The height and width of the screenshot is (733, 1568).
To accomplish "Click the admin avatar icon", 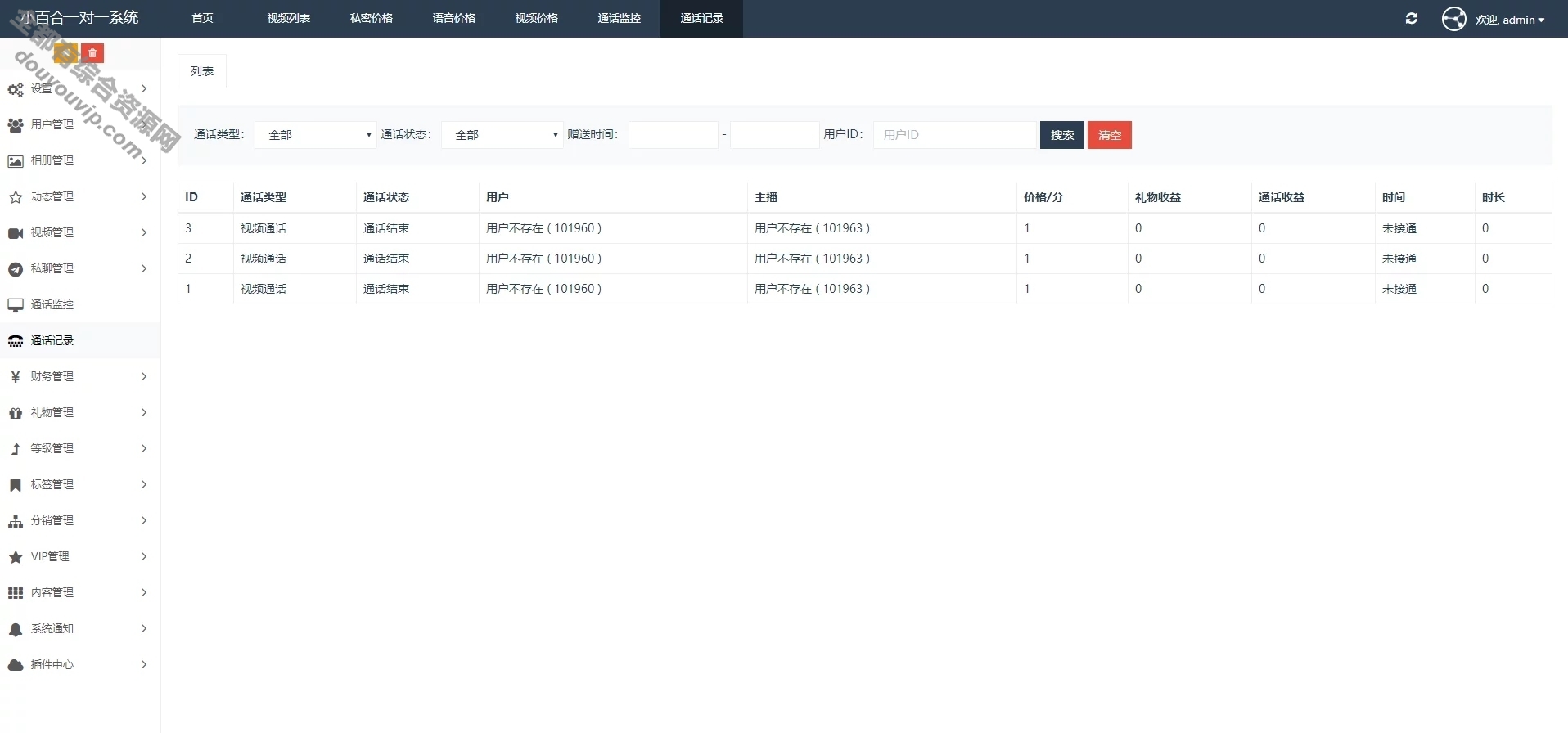I will (x=1454, y=19).
